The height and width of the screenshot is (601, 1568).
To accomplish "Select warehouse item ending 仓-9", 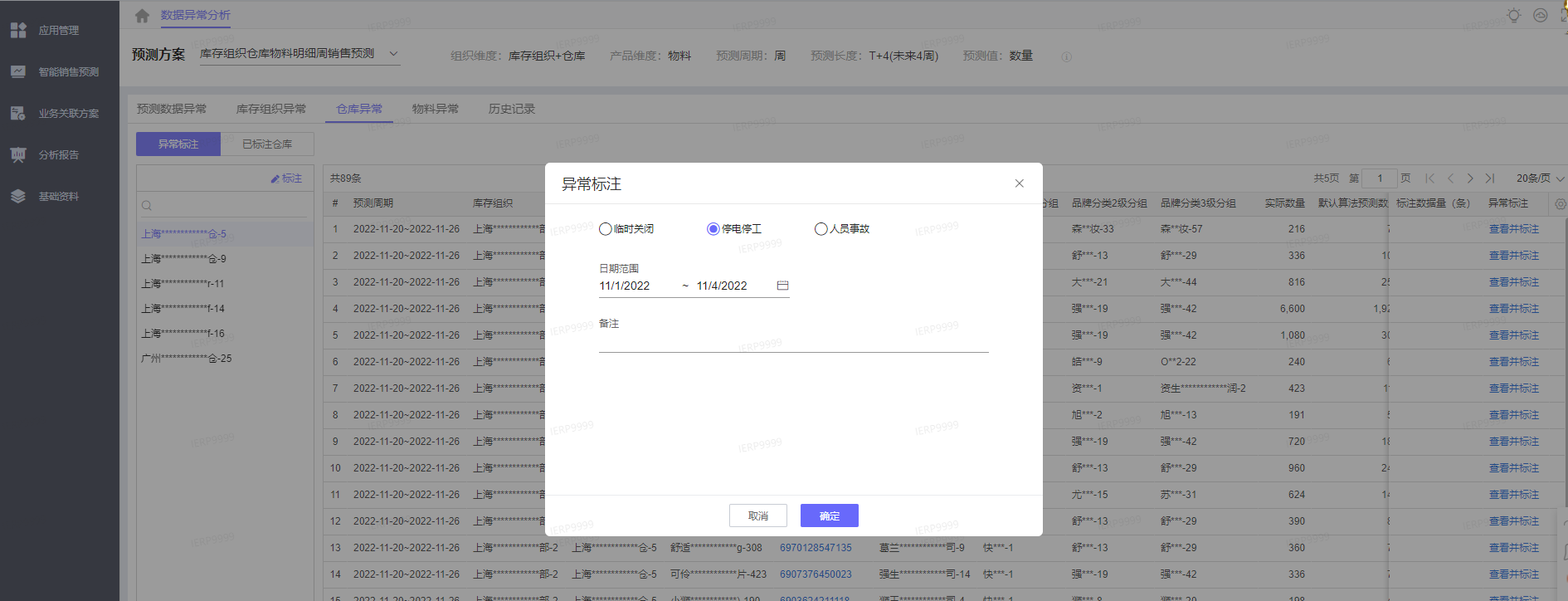I will pos(225,259).
